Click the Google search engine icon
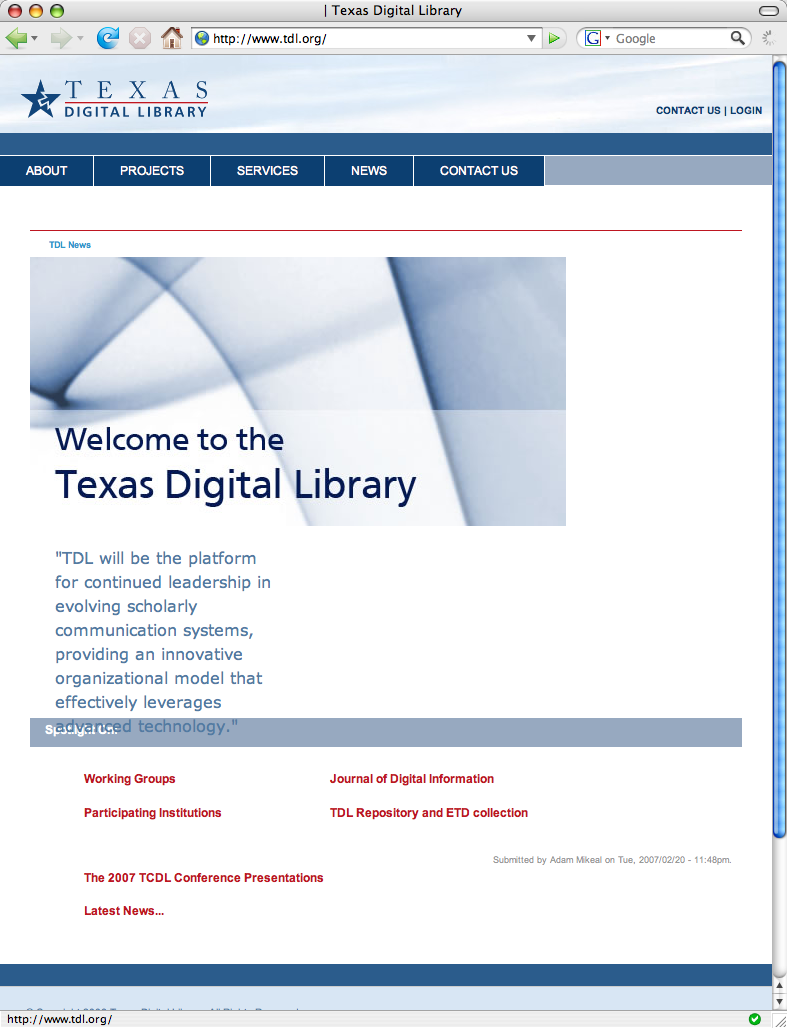Screen dimensions: 787x1028 (593, 38)
